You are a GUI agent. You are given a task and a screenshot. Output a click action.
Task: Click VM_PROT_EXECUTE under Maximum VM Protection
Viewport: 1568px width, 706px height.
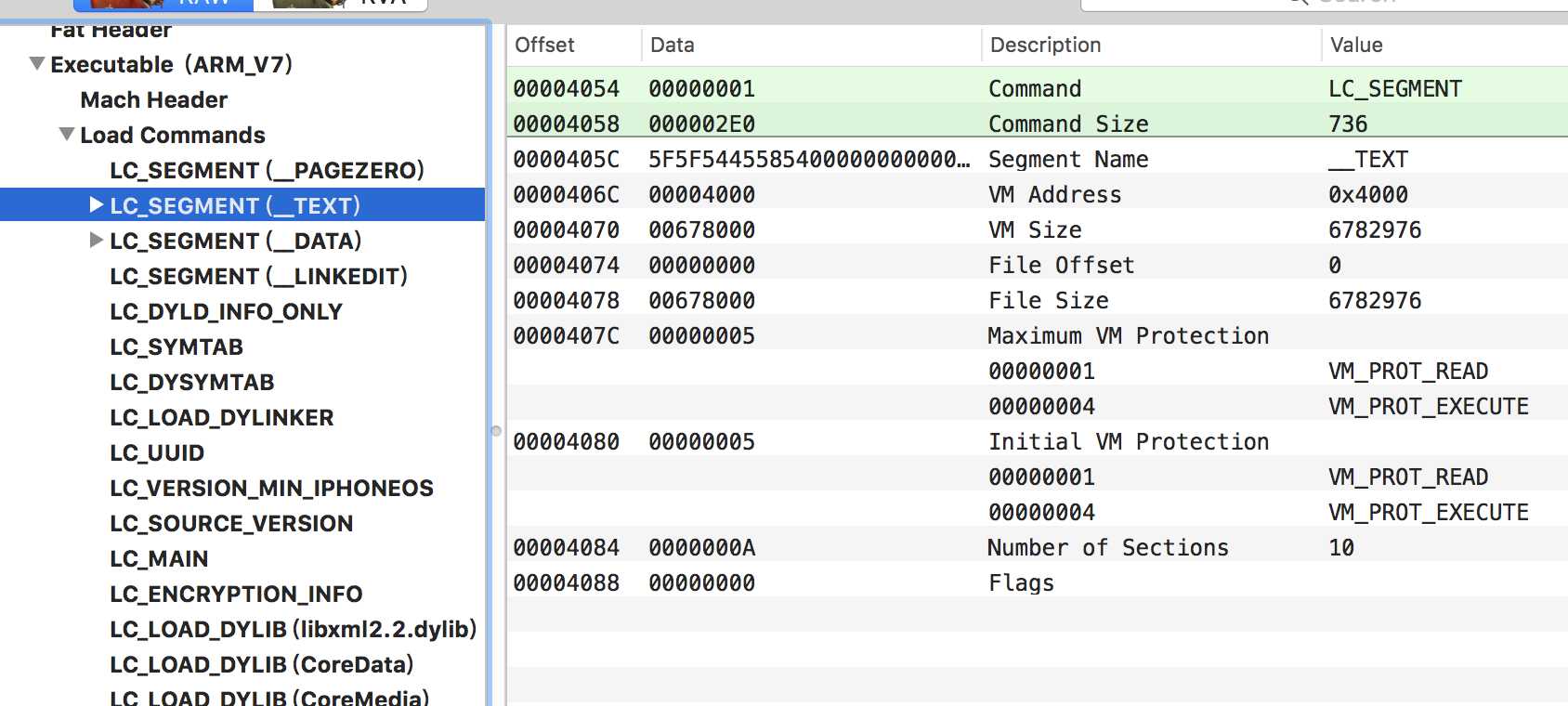(1428, 406)
